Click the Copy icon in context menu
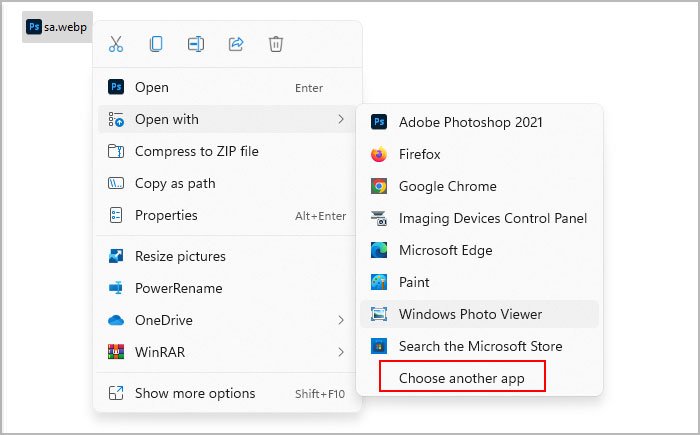 [156, 44]
